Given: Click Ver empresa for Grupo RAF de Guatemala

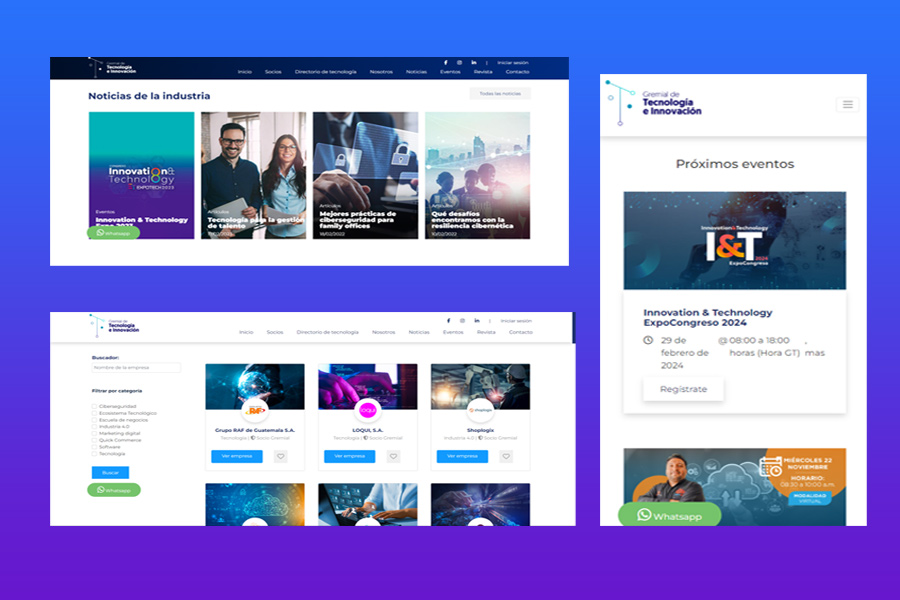Looking at the screenshot, I should 237,456.
